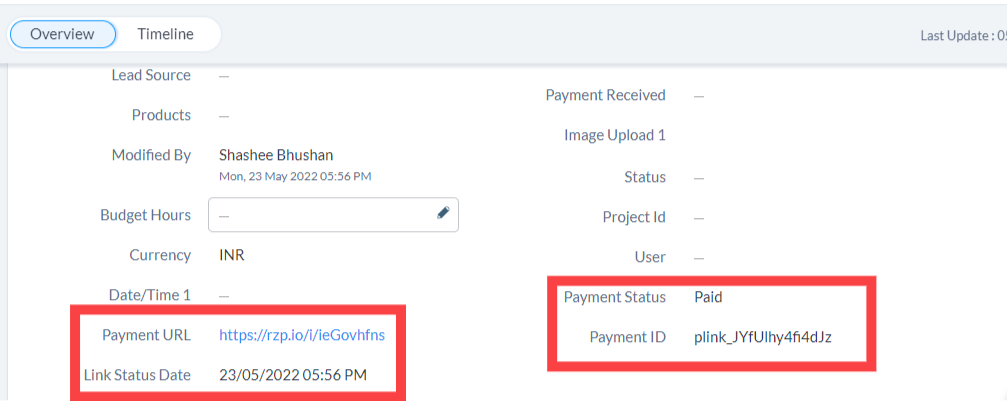Click the 'Project Id' field label
The image size is (1007, 401).
(x=635, y=217)
